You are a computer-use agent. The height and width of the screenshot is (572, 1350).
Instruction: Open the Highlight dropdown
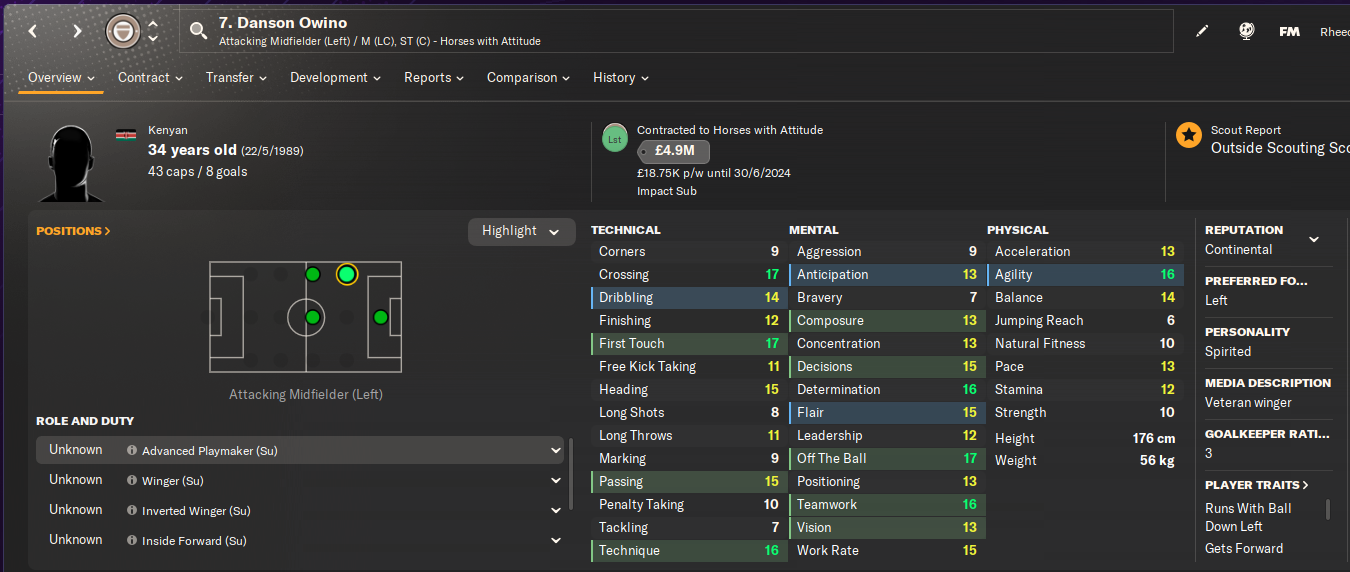point(521,231)
